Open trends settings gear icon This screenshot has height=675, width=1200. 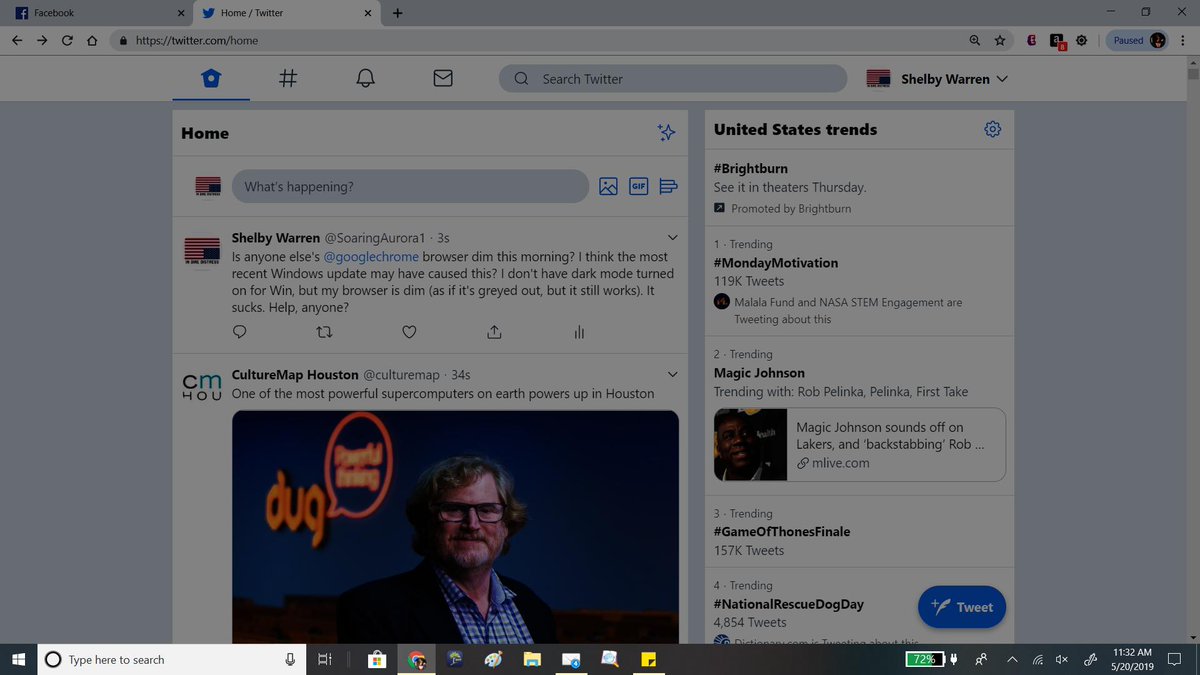click(992, 129)
